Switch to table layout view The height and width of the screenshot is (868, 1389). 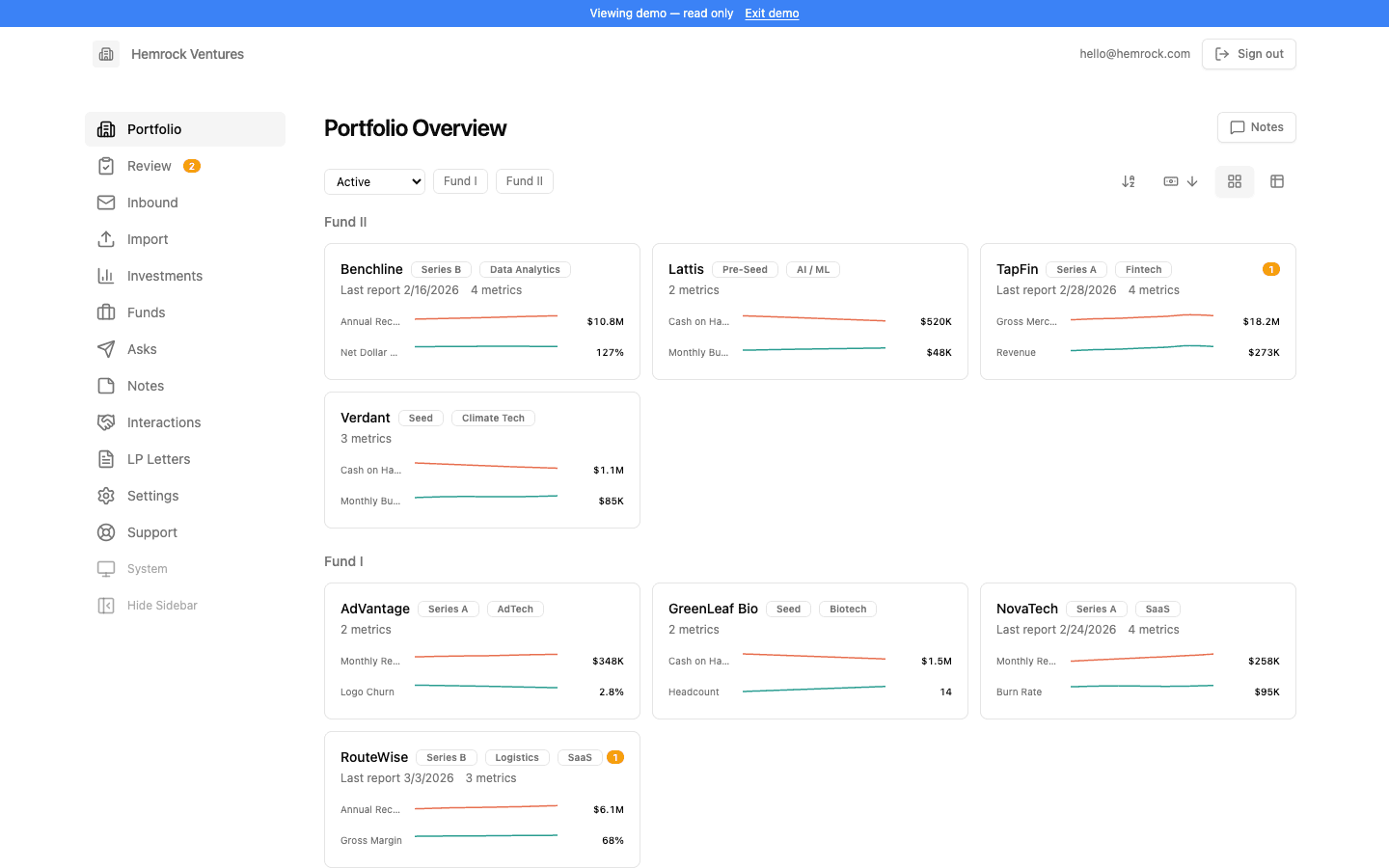pos(1277,181)
